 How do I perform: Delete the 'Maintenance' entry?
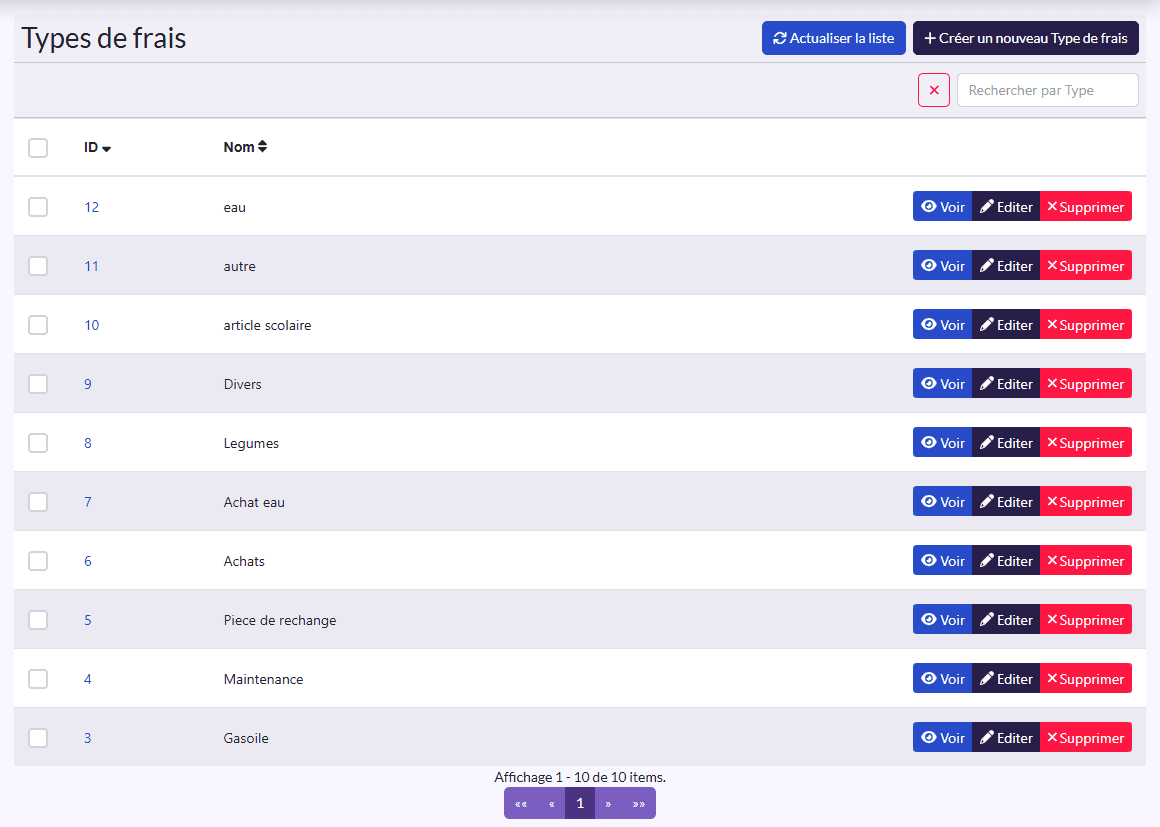pyautogui.click(x=1086, y=678)
